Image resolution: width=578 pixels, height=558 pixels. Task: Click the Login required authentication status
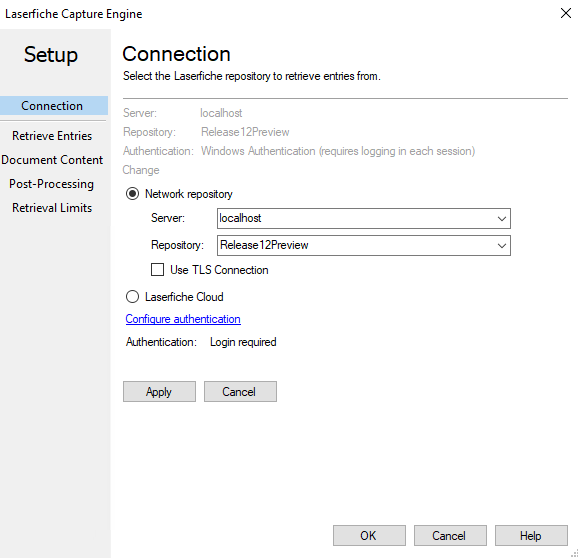[x=243, y=342]
